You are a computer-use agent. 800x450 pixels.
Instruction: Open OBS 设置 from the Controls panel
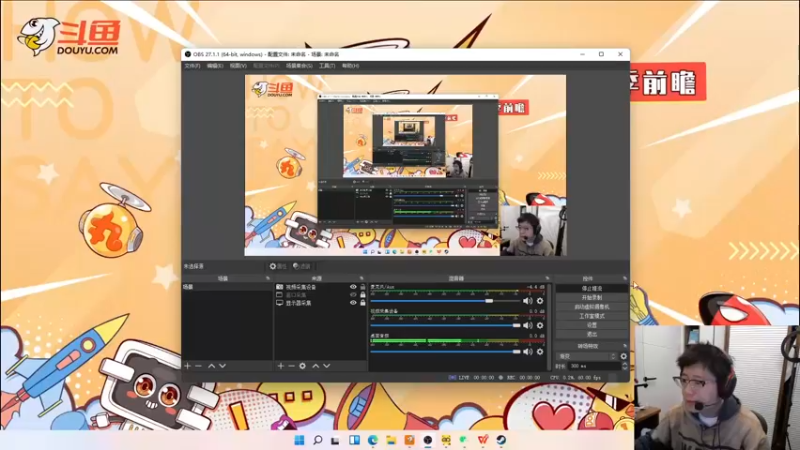pyautogui.click(x=592, y=325)
